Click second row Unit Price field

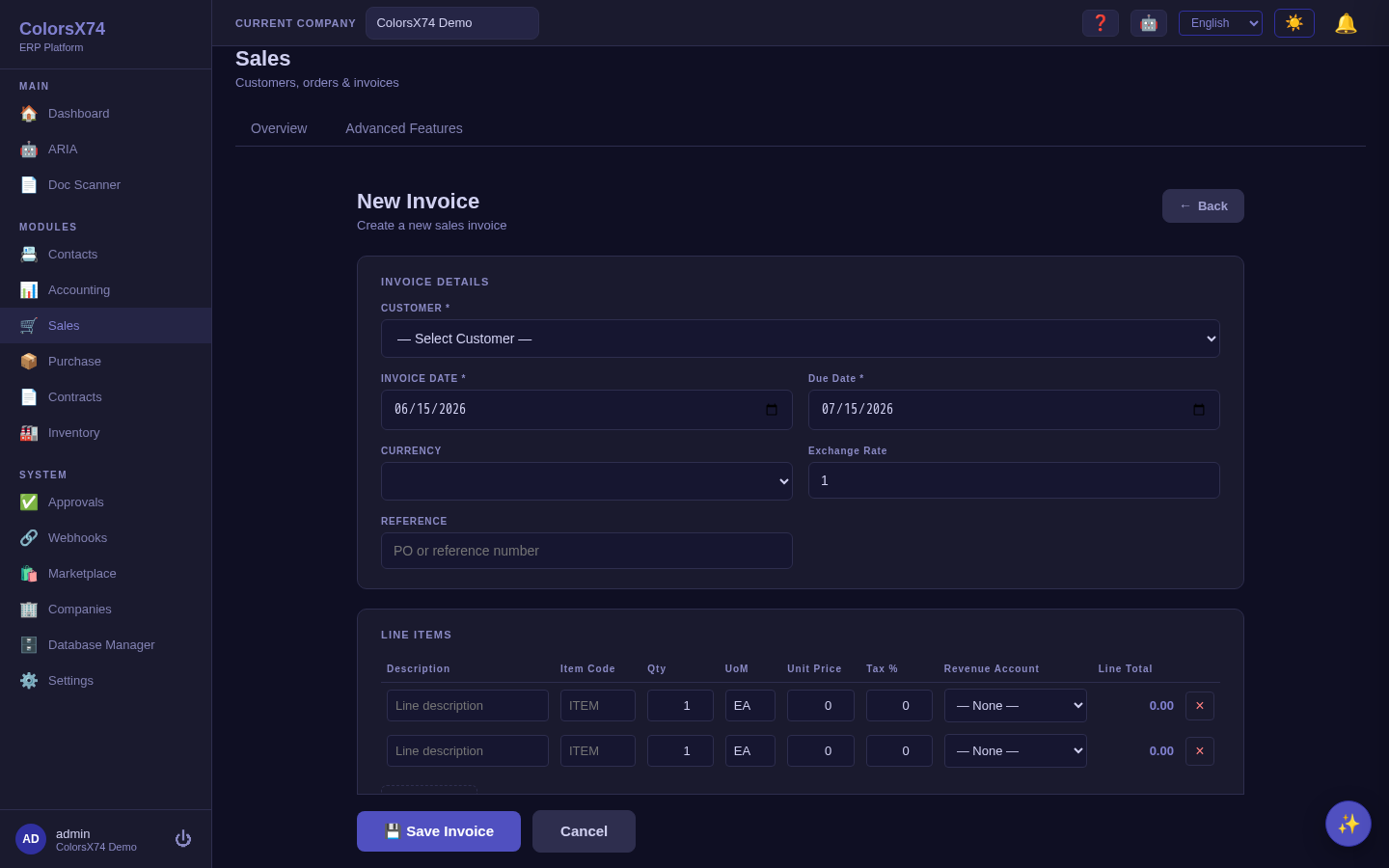[x=821, y=751]
